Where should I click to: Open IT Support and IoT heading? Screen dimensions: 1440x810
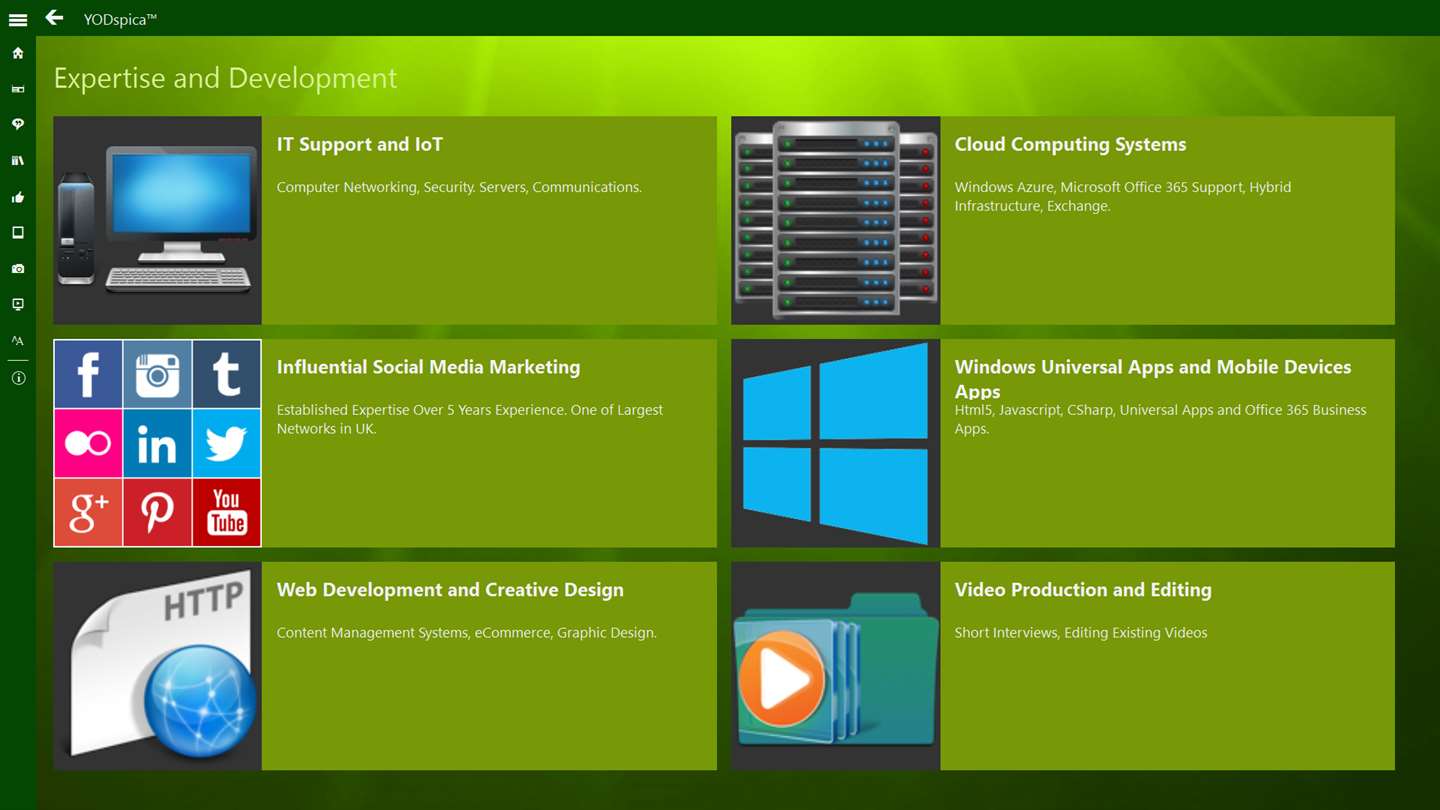click(360, 145)
